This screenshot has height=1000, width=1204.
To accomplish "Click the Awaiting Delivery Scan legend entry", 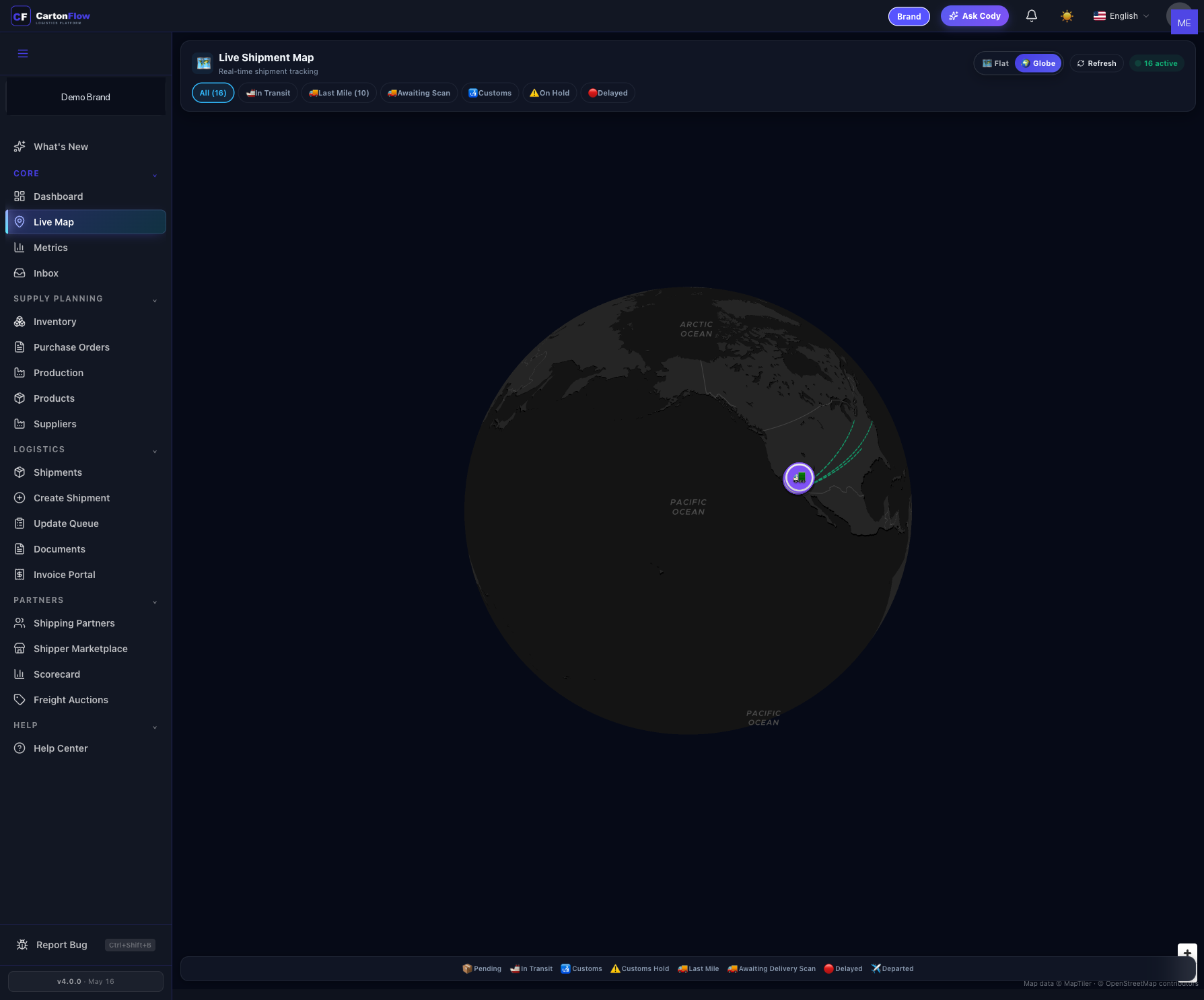I will (x=771, y=969).
